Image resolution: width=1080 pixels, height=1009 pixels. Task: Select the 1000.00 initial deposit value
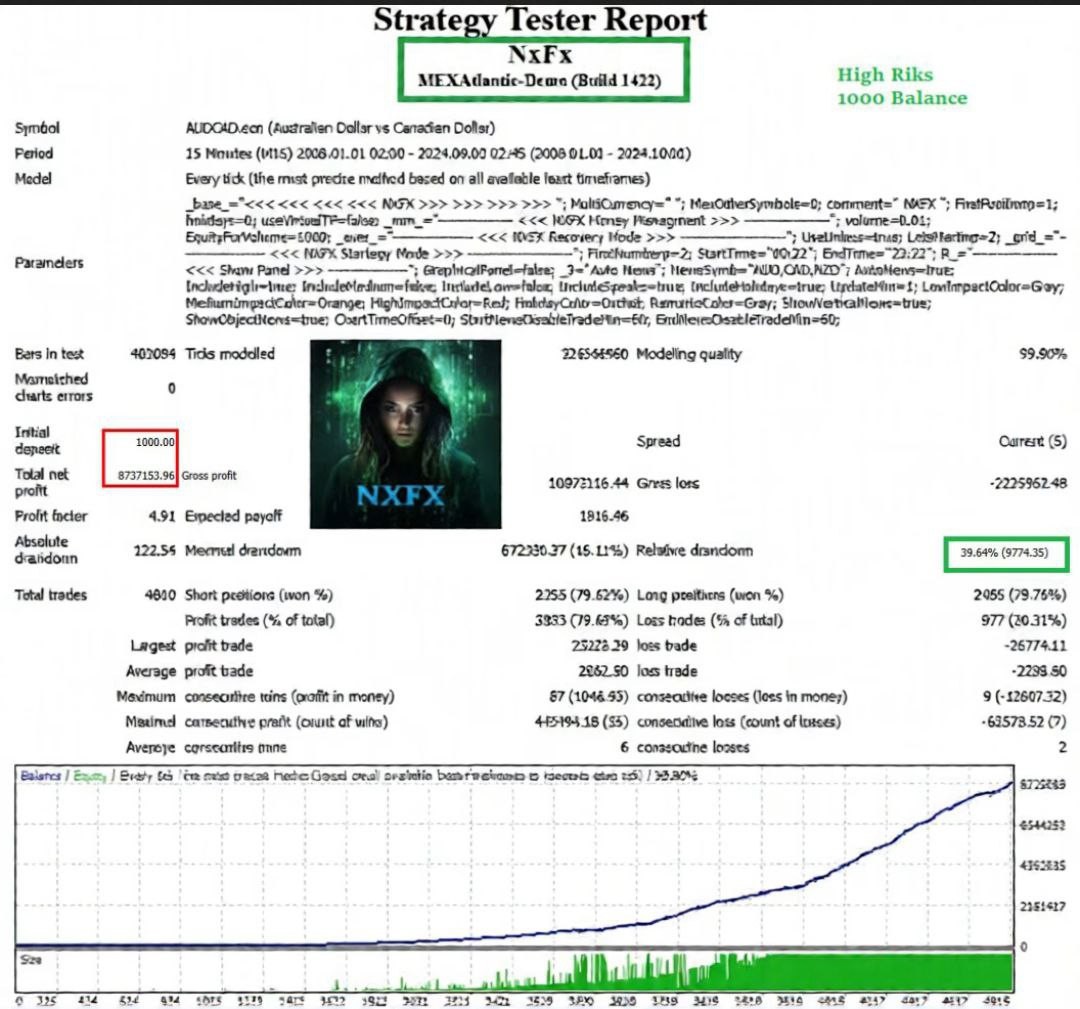click(155, 441)
